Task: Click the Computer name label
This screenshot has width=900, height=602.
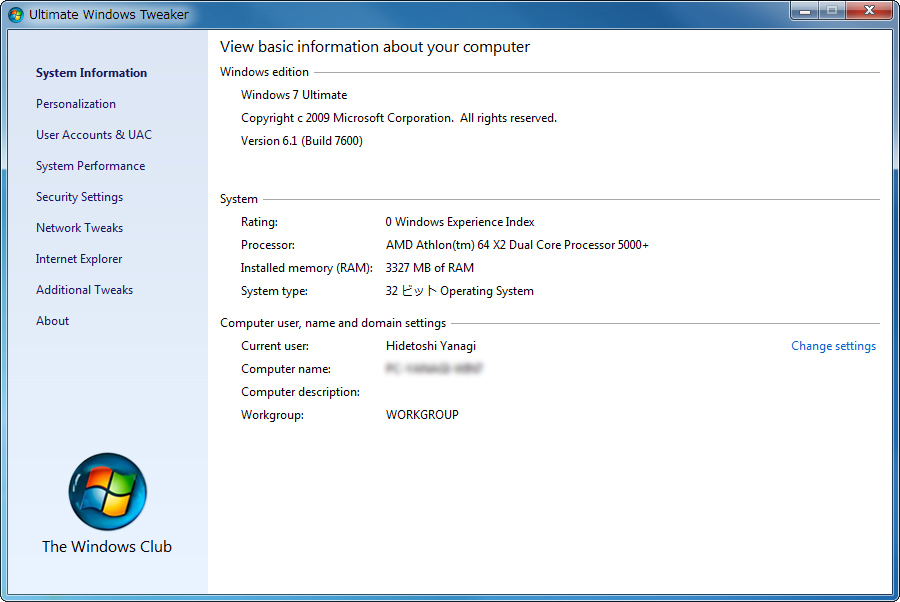Action: pos(285,369)
